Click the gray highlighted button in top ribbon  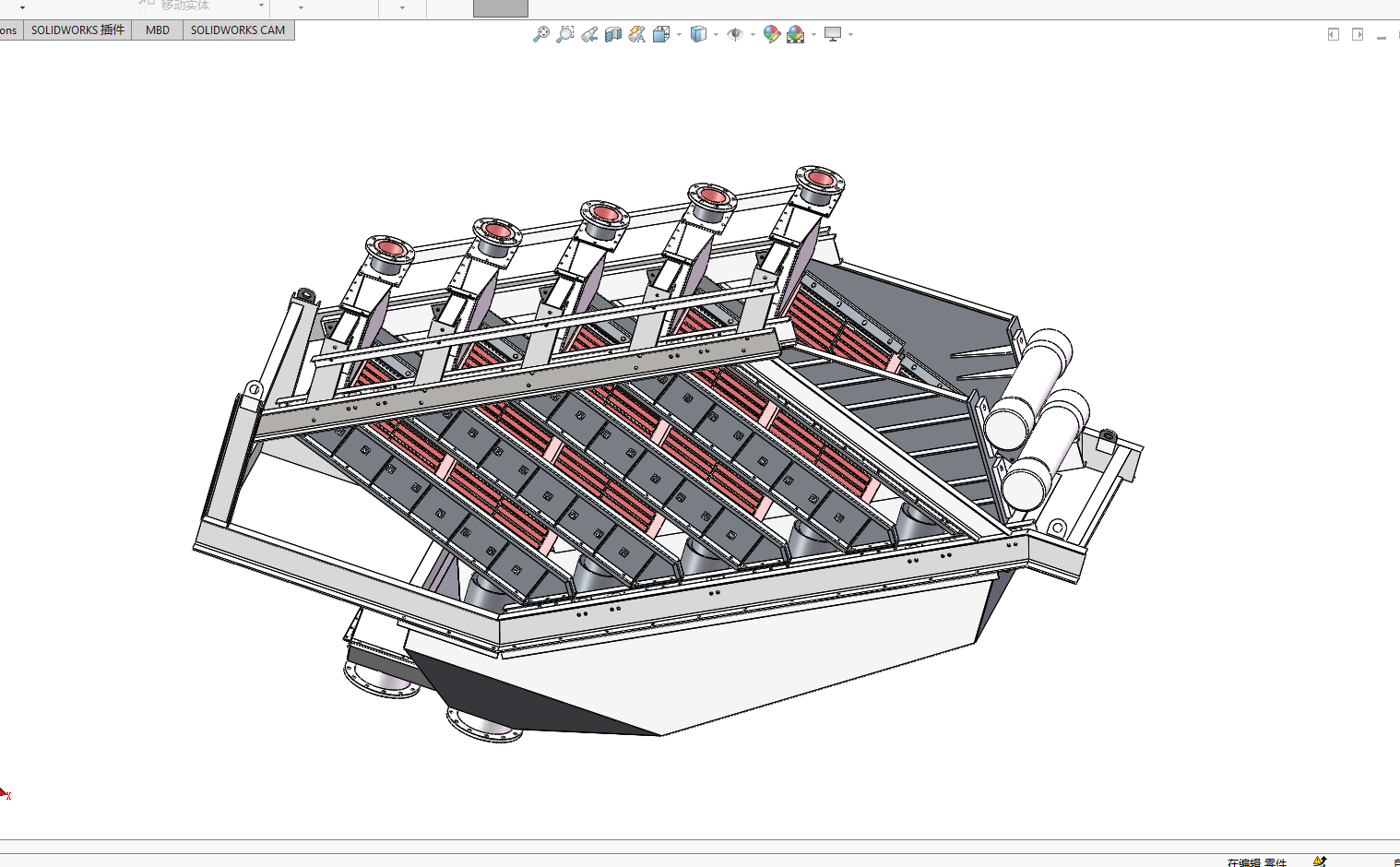pyautogui.click(x=501, y=8)
